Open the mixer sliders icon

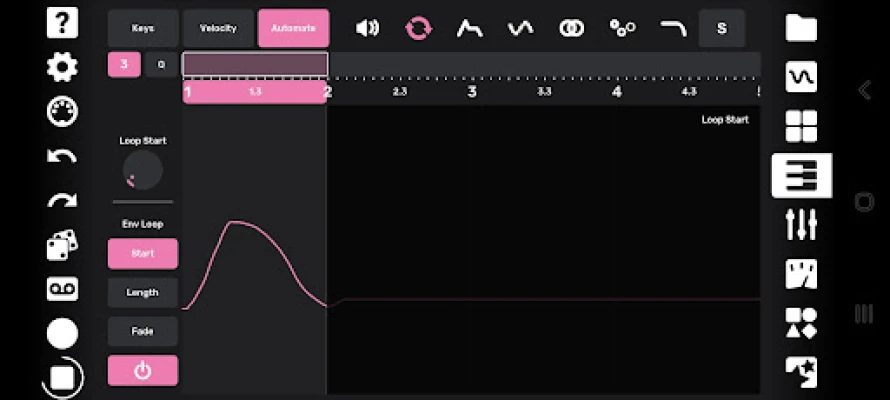click(801, 224)
